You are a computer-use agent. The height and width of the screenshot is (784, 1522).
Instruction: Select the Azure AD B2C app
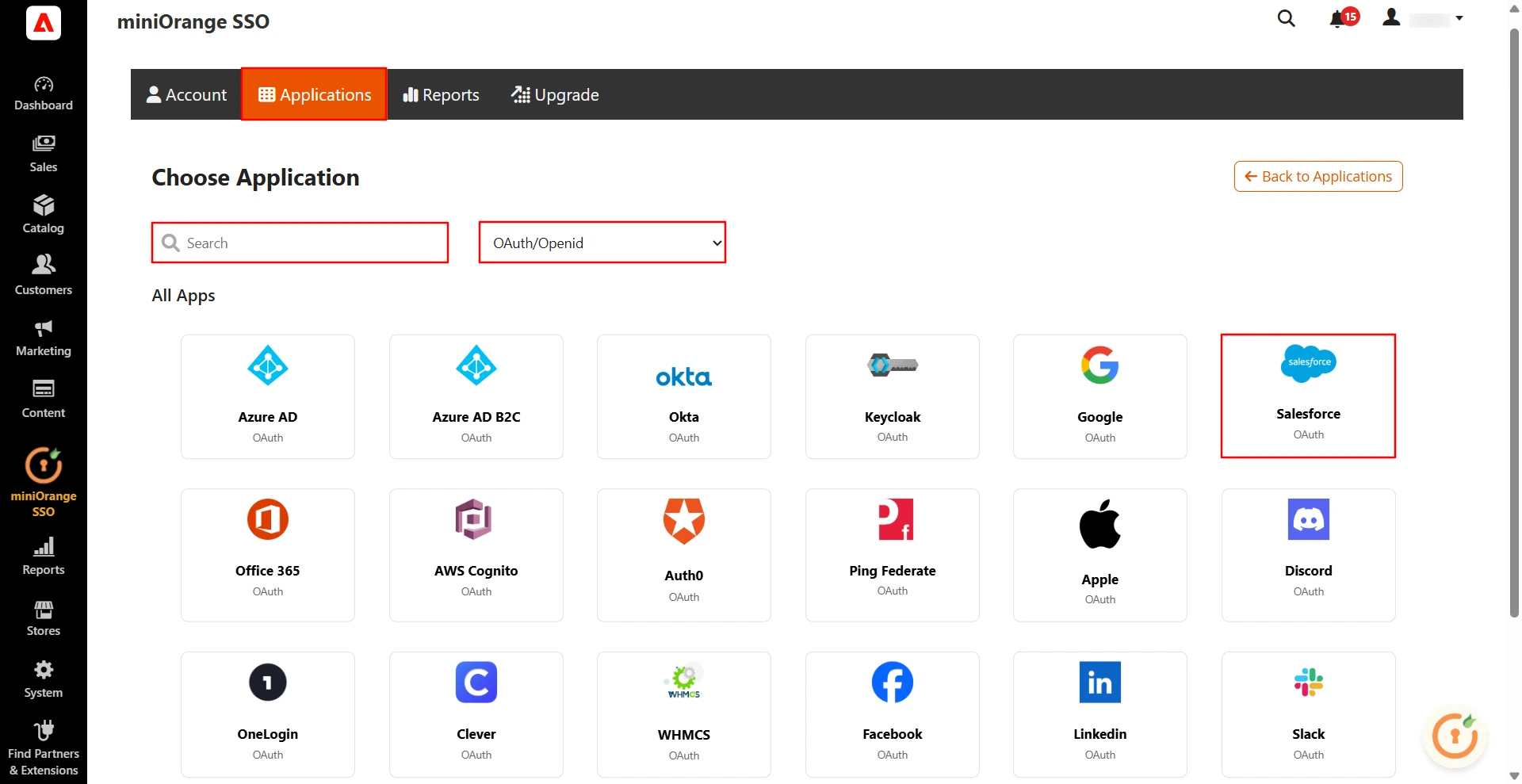[x=476, y=396]
